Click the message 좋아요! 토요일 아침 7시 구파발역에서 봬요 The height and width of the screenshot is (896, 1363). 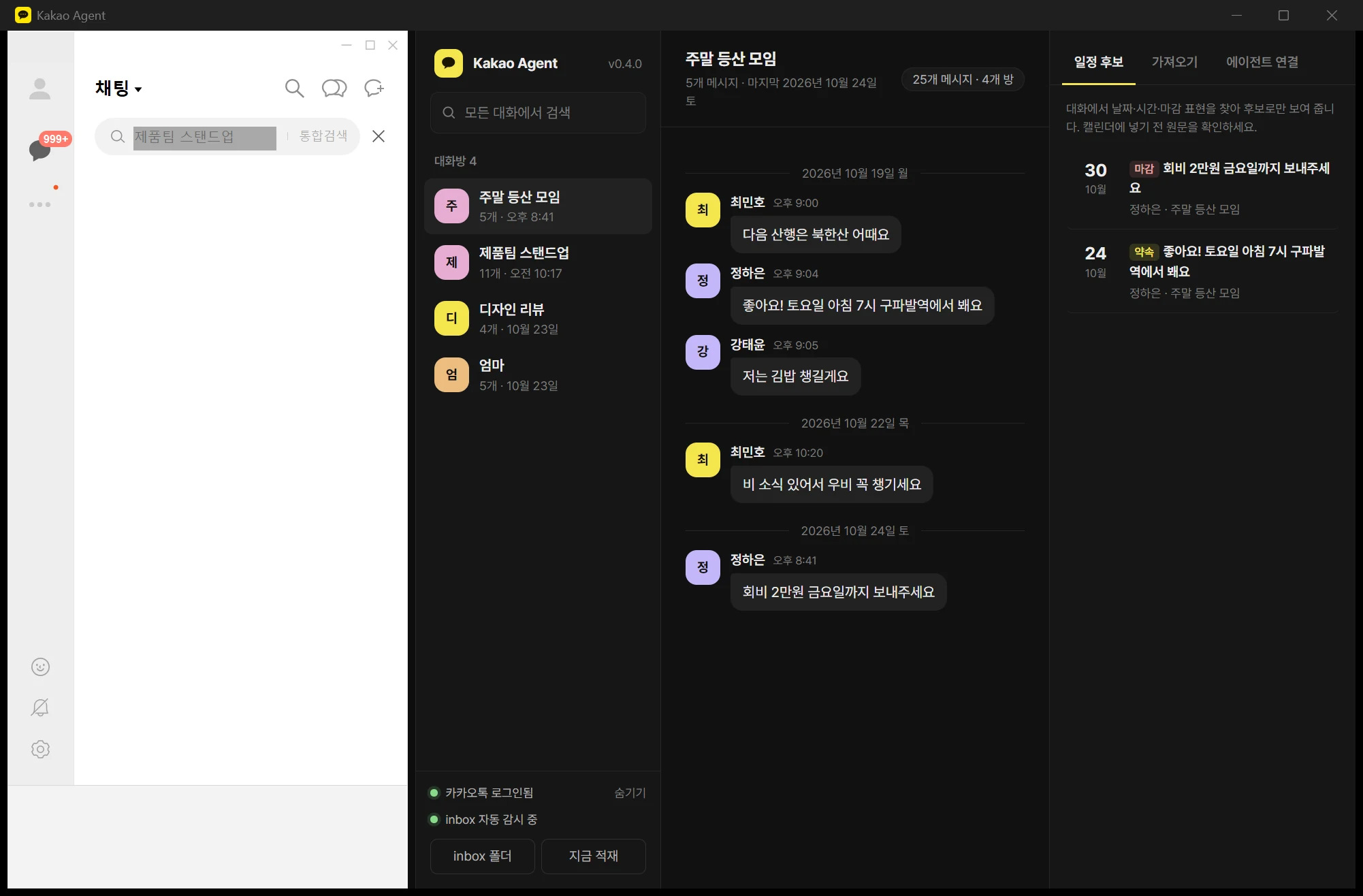click(x=862, y=306)
